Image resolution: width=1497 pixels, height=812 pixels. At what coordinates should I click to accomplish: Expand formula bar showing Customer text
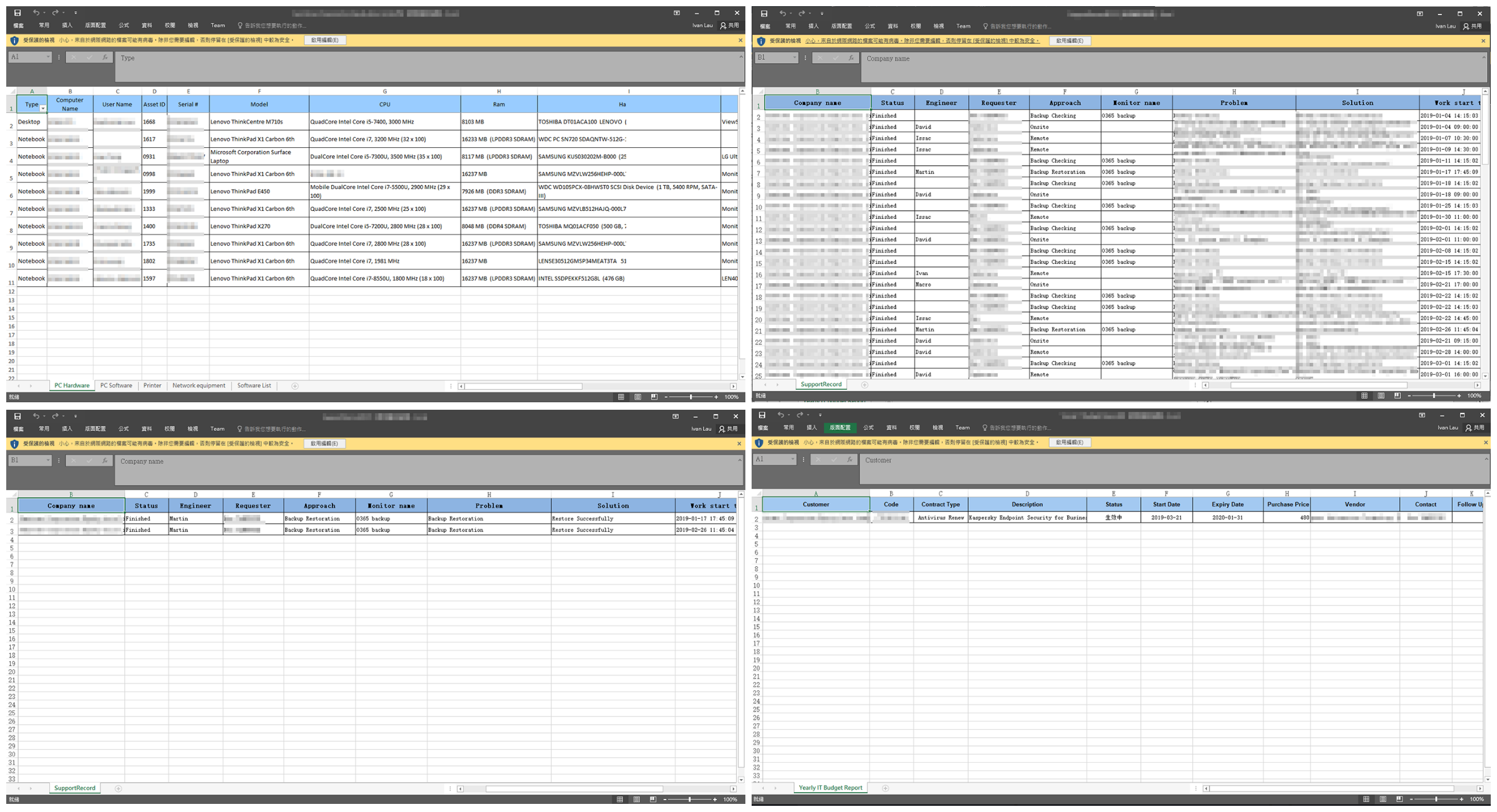pos(1486,459)
